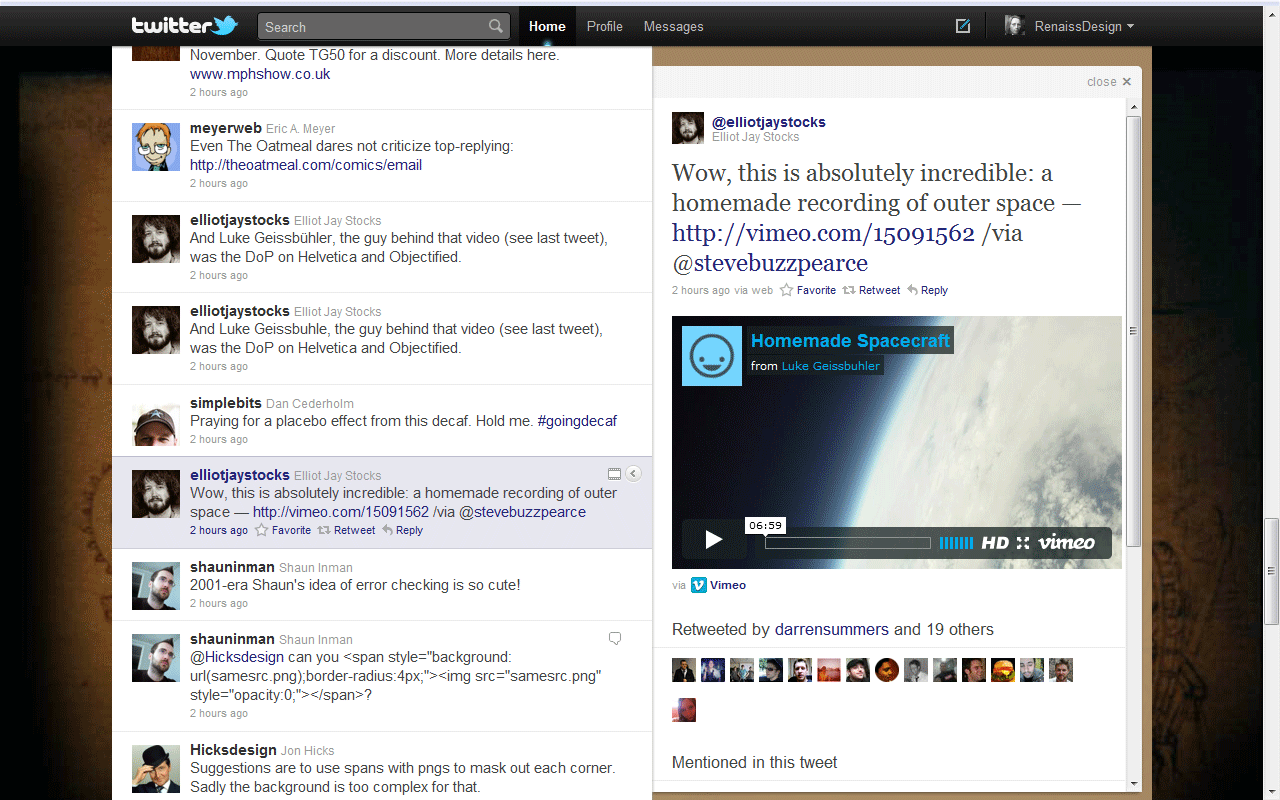
Task: Click the video media icon on highlighted tweet
Action: (x=614, y=474)
